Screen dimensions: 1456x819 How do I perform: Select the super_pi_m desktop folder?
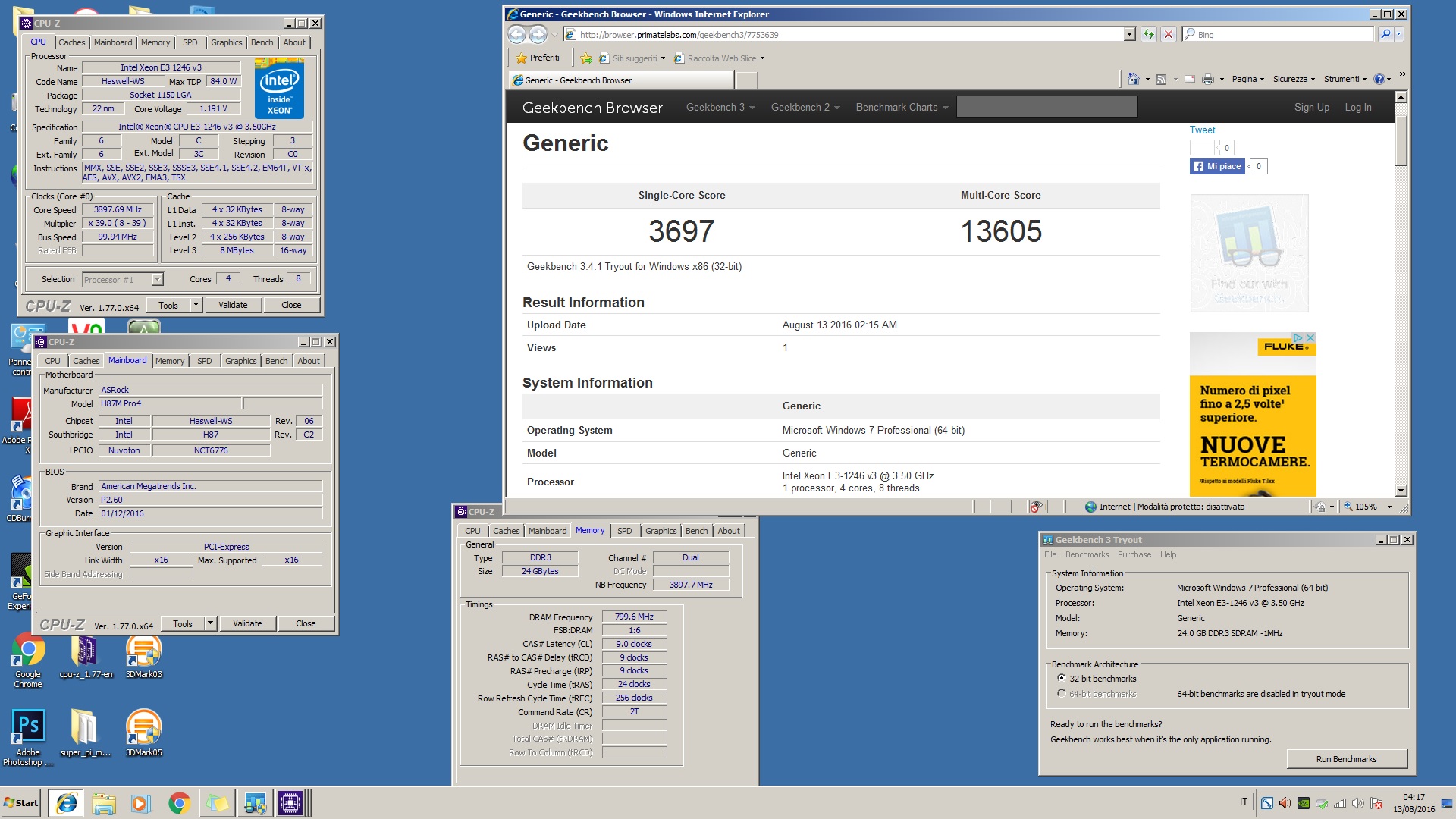(x=85, y=733)
